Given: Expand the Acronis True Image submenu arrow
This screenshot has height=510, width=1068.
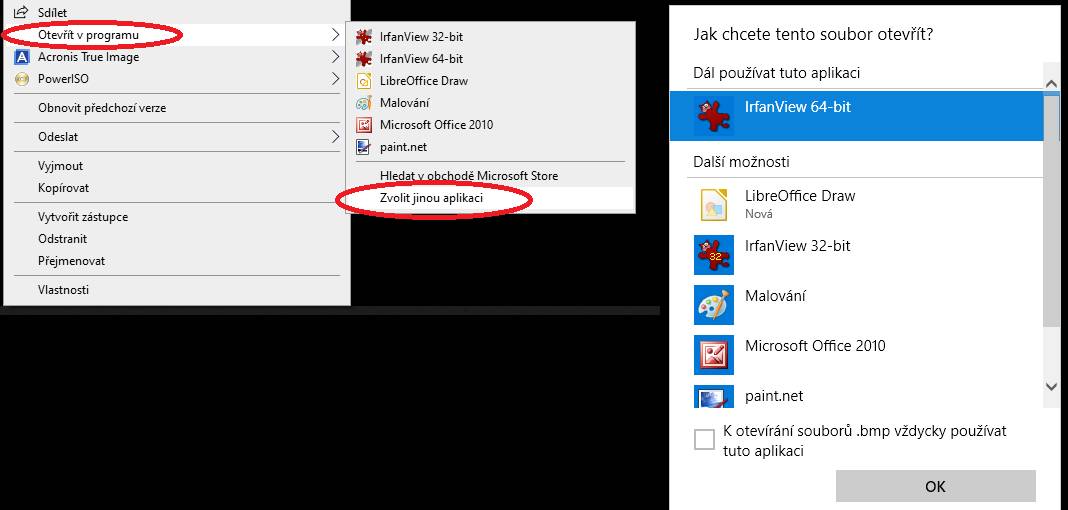Looking at the screenshot, I should click(334, 57).
